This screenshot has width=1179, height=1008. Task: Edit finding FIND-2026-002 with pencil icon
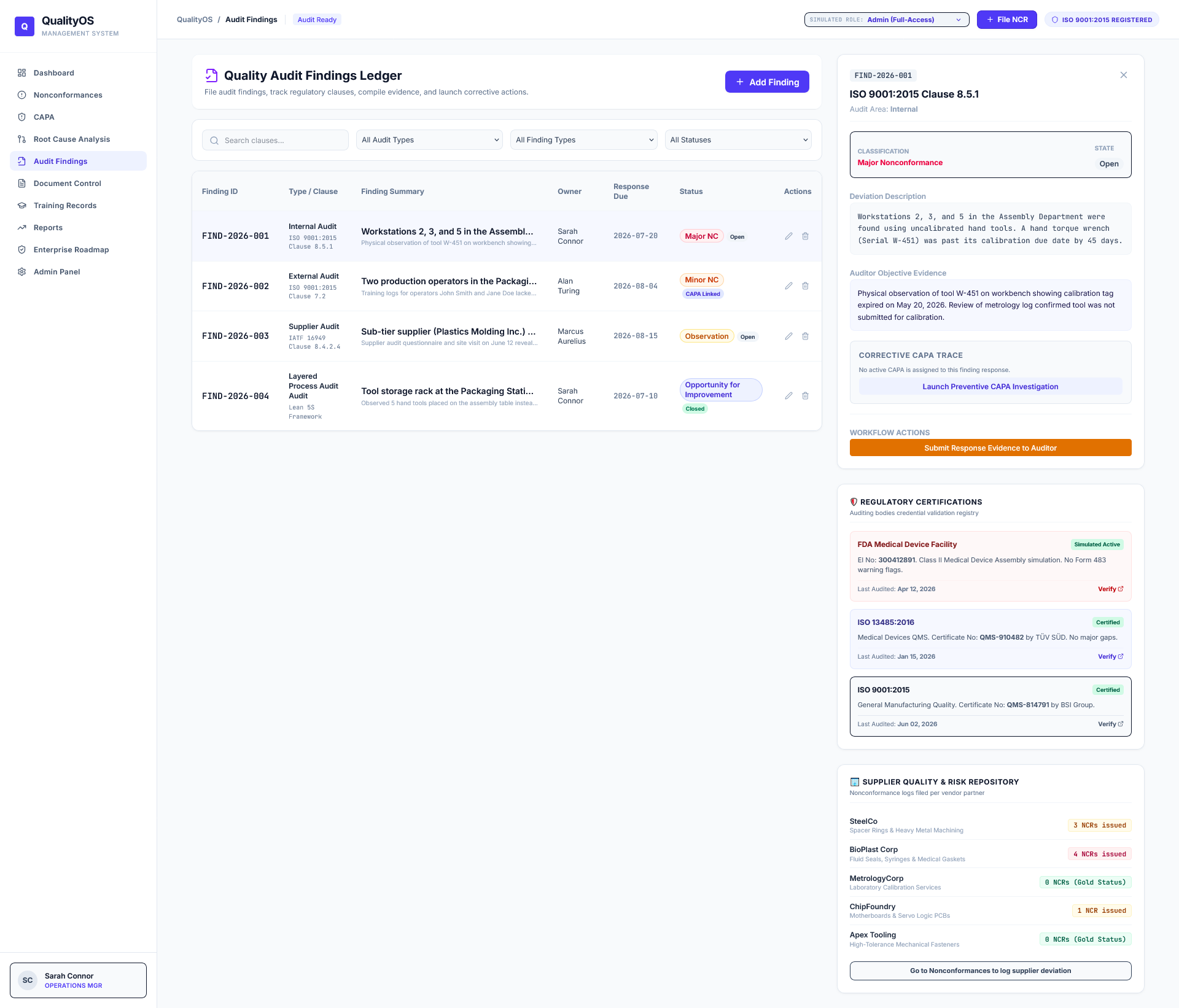(788, 286)
